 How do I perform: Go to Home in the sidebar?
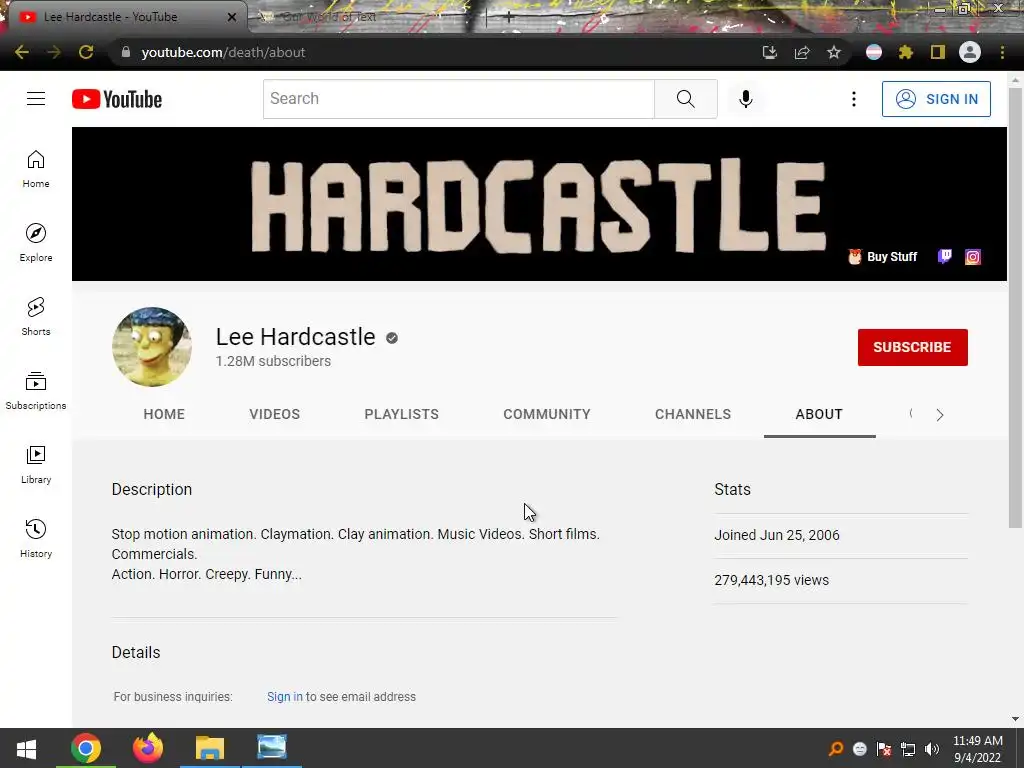(x=36, y=169)
